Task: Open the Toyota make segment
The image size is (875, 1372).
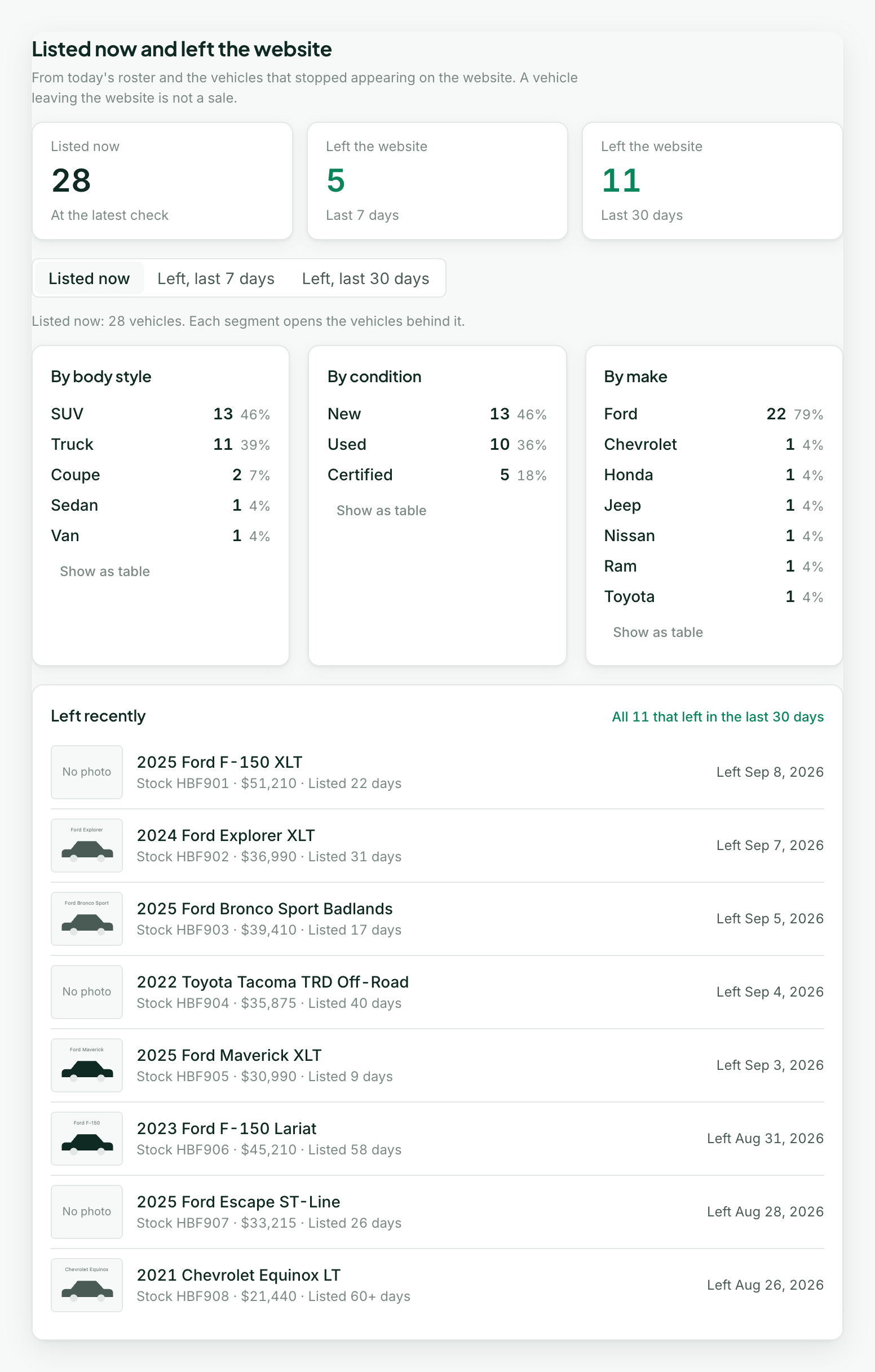Action: coord(714,597)
